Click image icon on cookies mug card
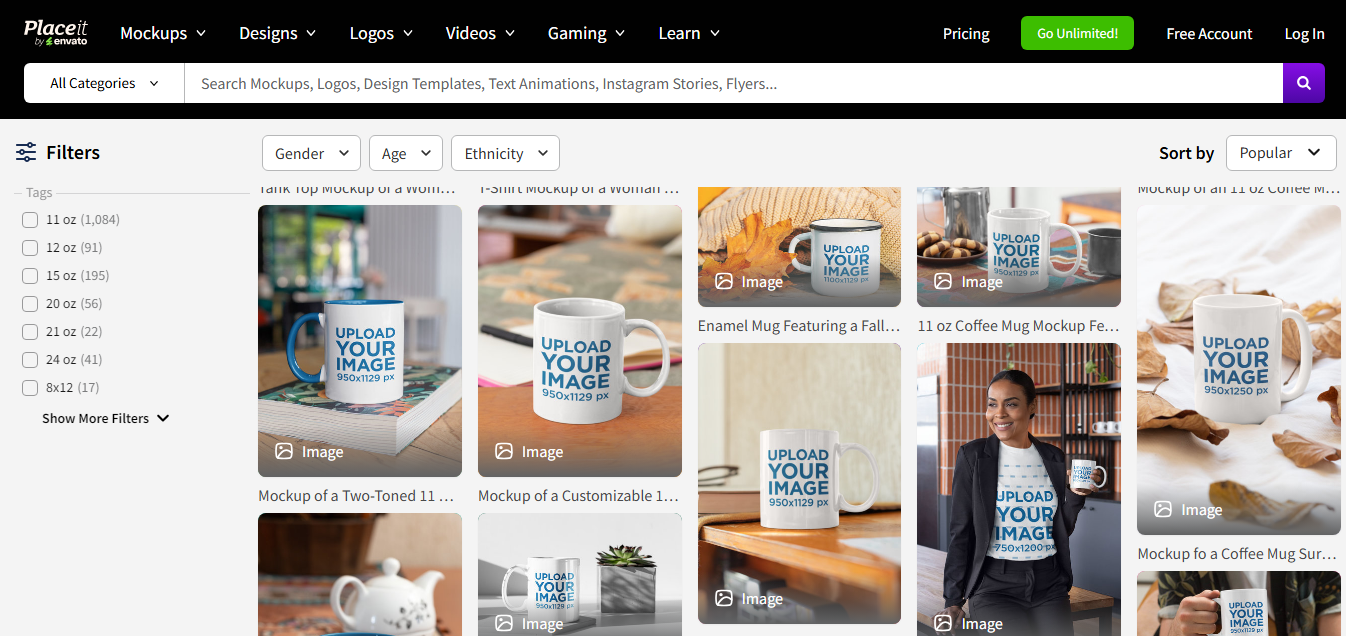 click(943, 281)
